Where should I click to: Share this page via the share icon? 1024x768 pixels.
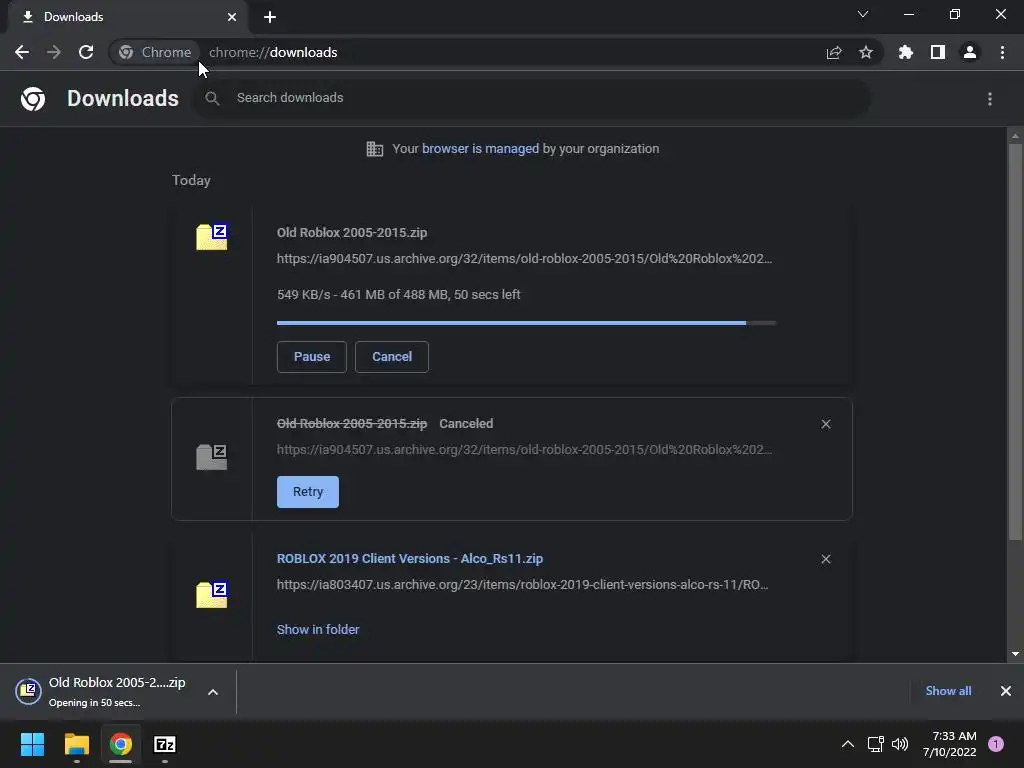[834, 52]
